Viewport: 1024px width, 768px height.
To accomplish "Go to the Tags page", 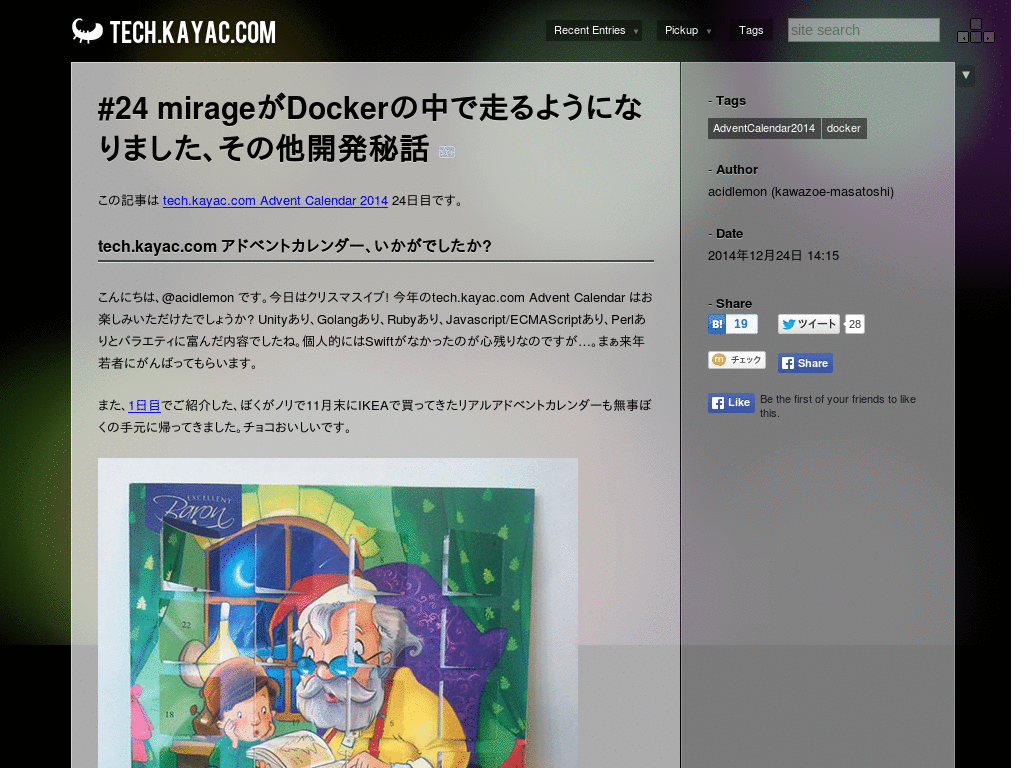I will tap(751, 30).
